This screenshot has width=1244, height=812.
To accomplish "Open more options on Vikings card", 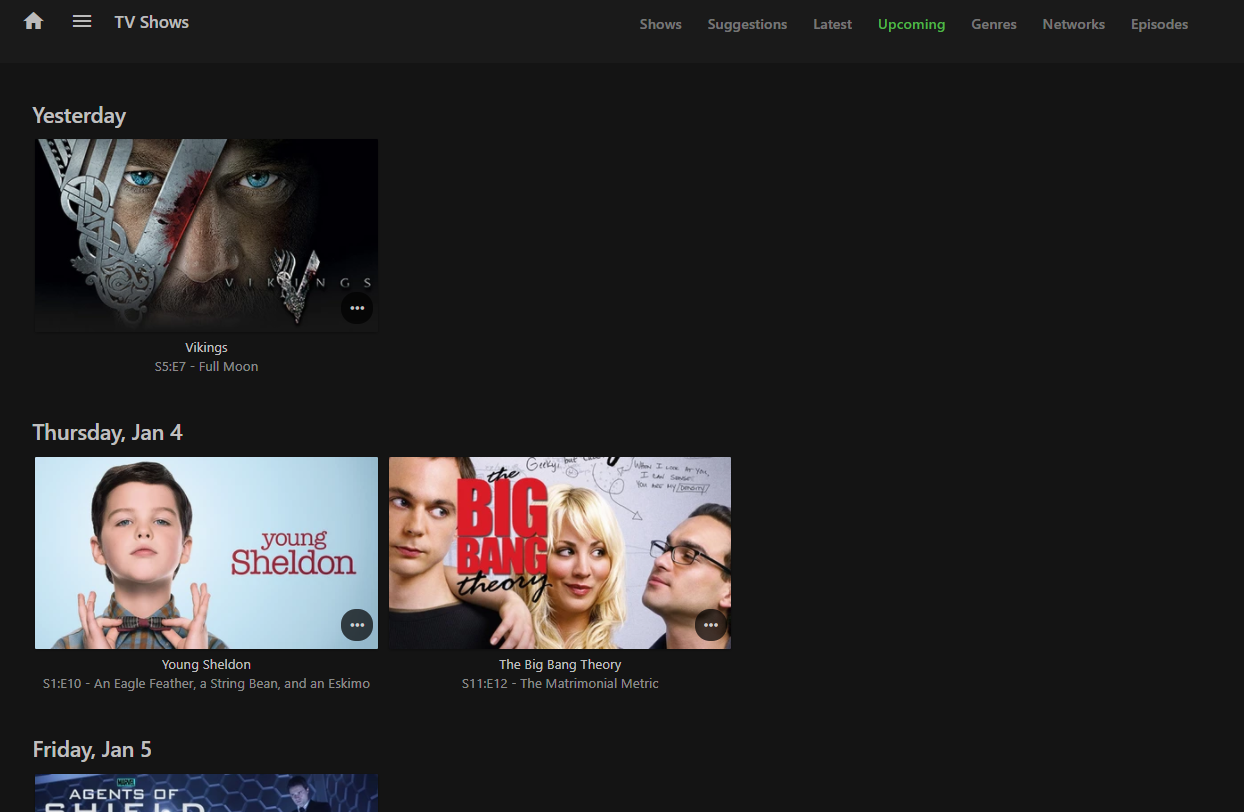I will [357, 308].
